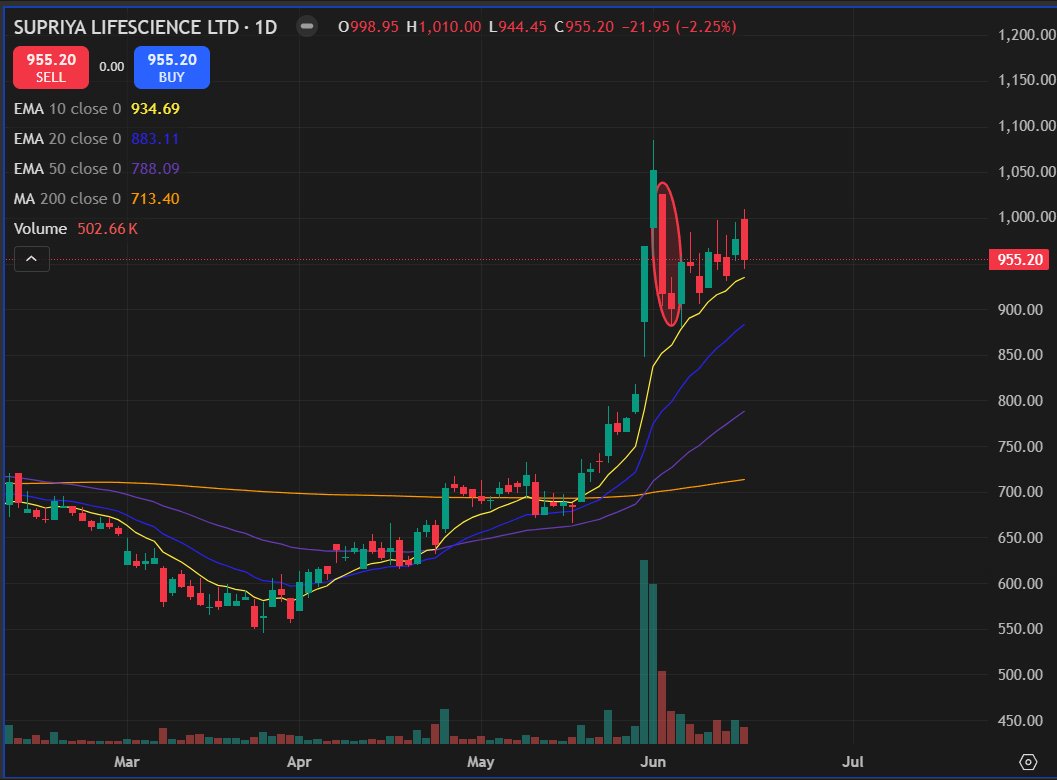Click the Volume value 502.66 K
The width and height of the screenshot is (1057, 780).
click(107, 229)
